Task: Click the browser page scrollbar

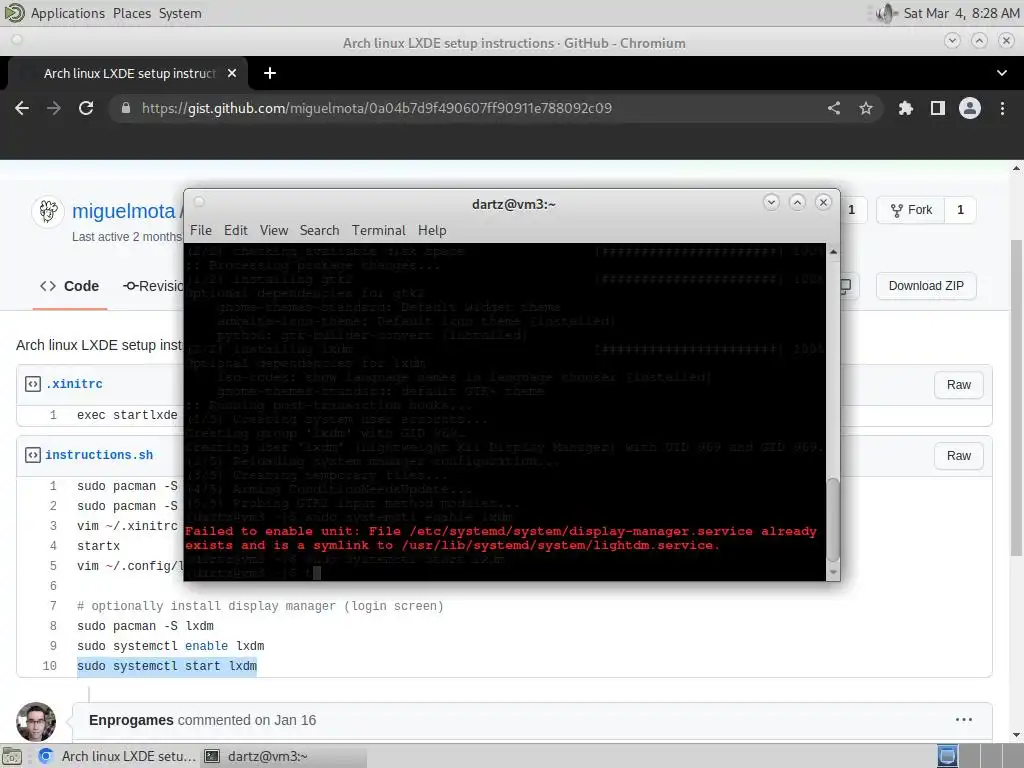Action: 1017,398
